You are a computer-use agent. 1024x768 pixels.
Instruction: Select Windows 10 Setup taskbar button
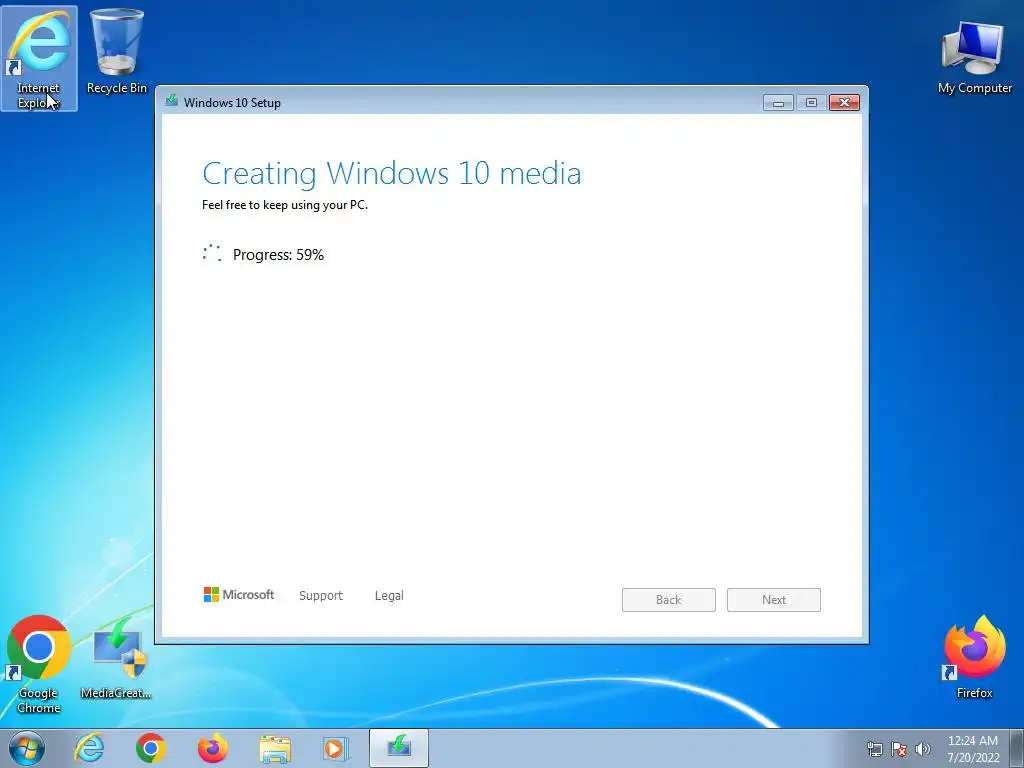point(399,748)
